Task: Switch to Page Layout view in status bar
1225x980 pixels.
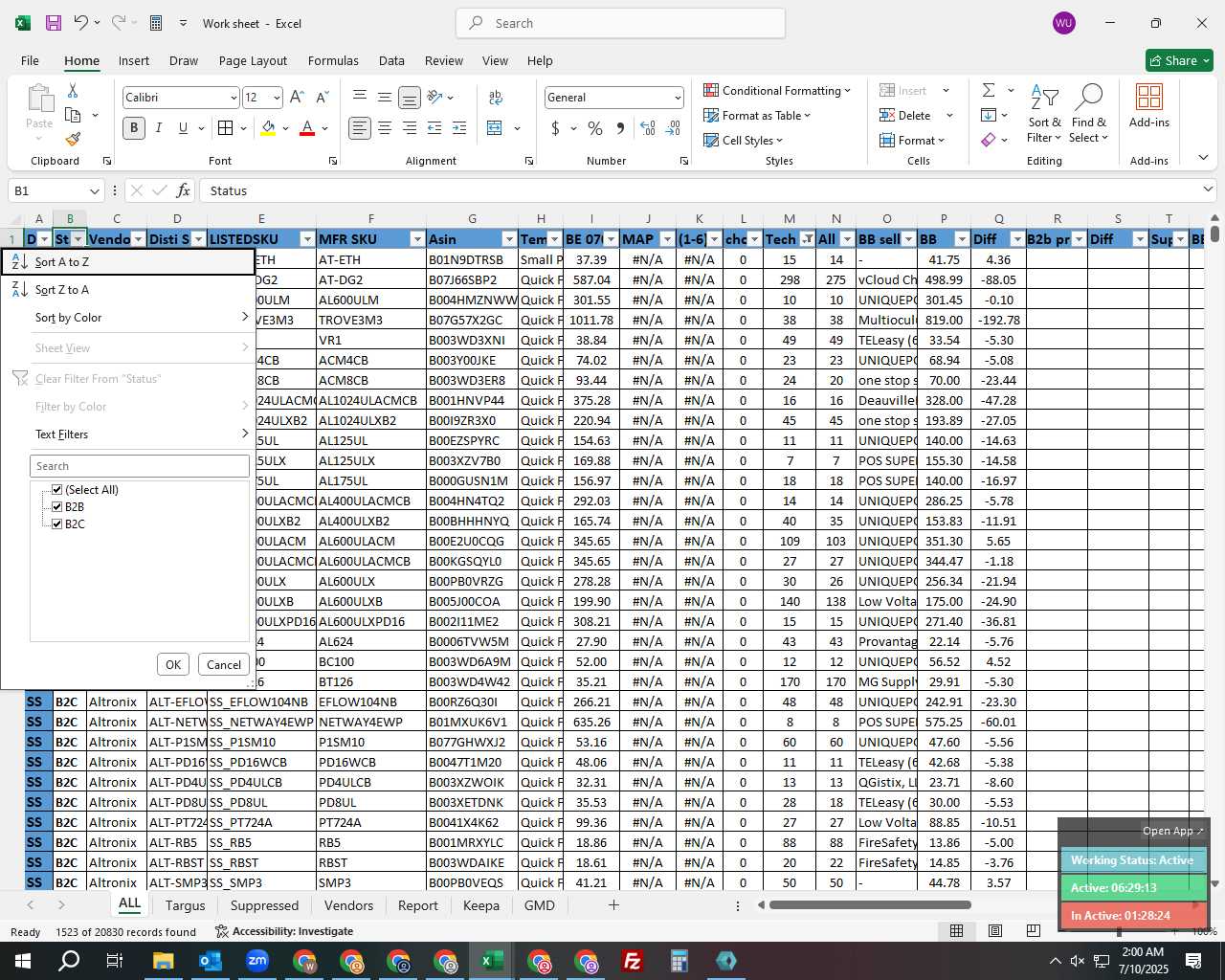Action: coord(995,931)
